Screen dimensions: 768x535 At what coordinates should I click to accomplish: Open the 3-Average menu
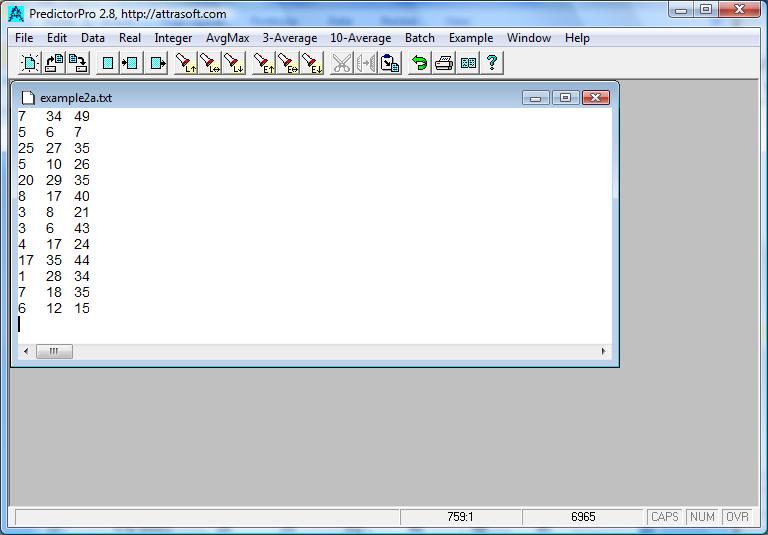[x=289, y=38]
